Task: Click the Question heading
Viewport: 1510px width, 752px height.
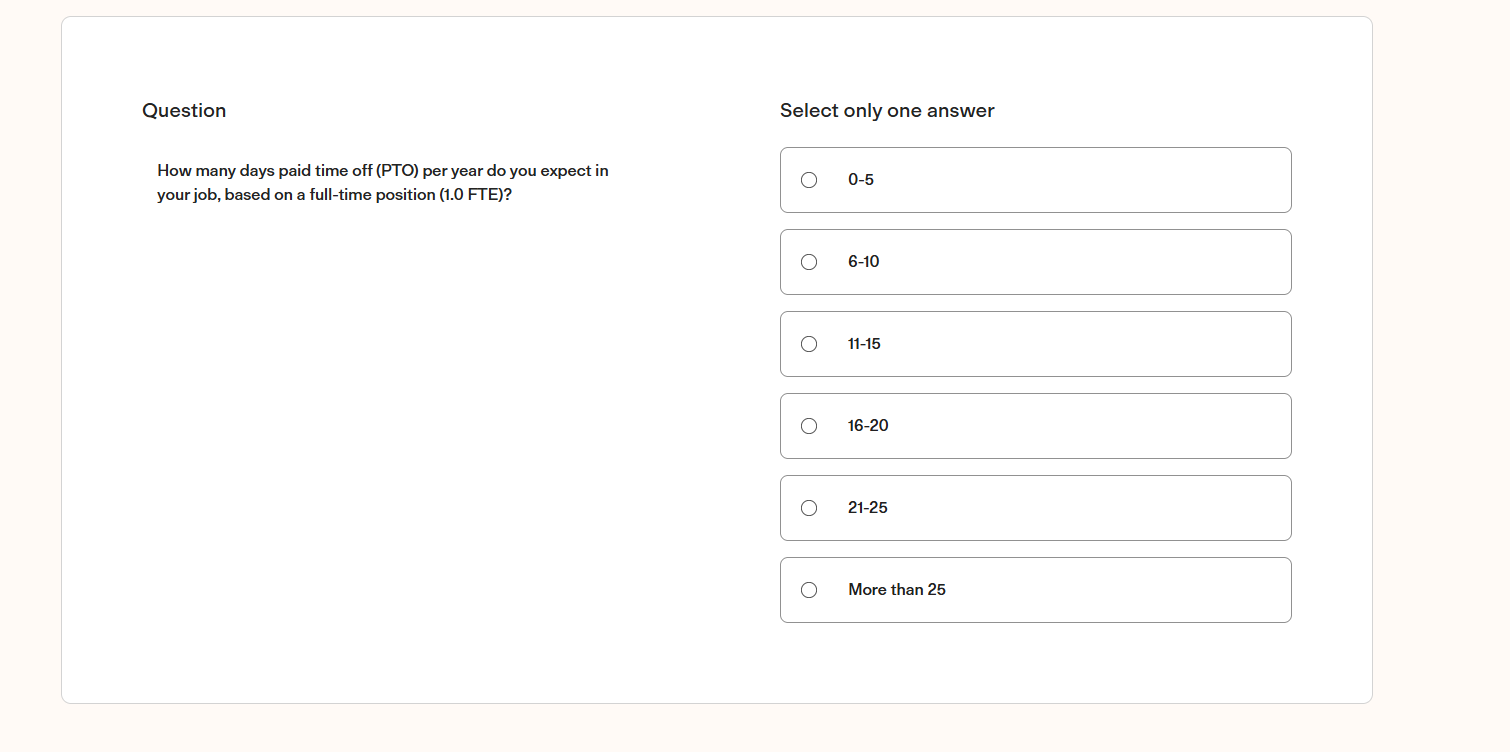Action: [184, 110]
